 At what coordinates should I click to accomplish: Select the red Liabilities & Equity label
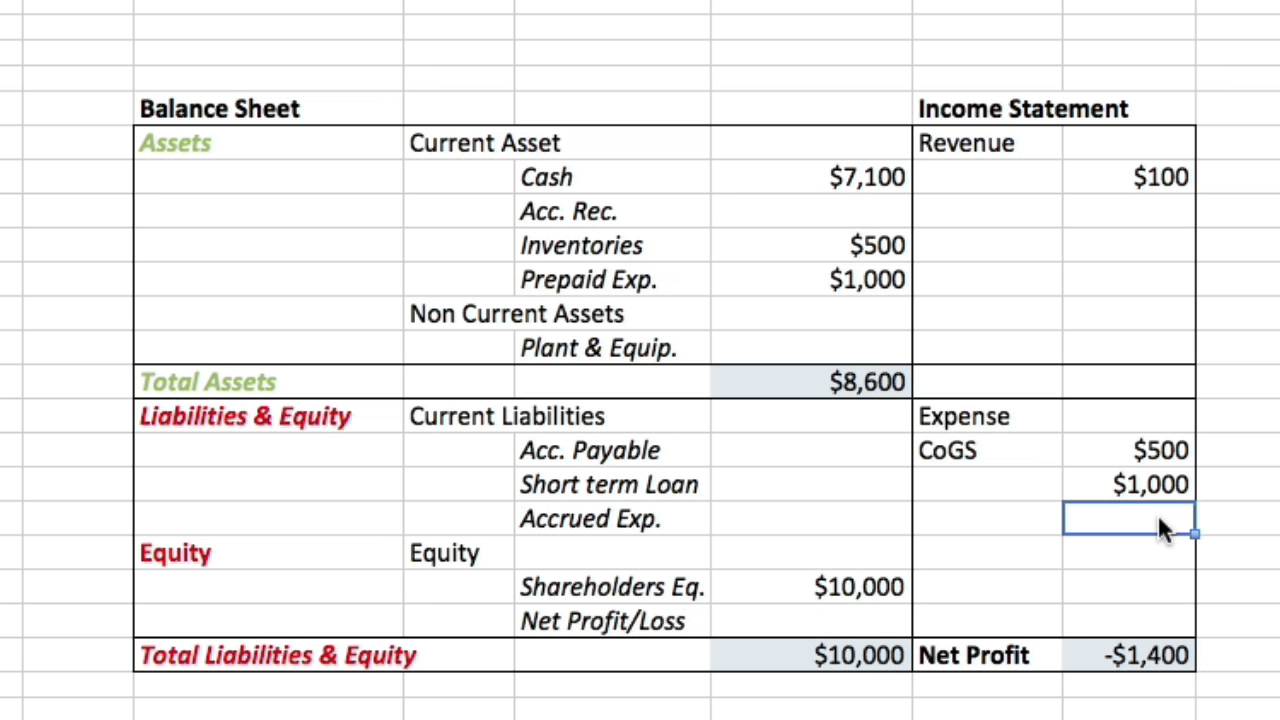point(245,417)
